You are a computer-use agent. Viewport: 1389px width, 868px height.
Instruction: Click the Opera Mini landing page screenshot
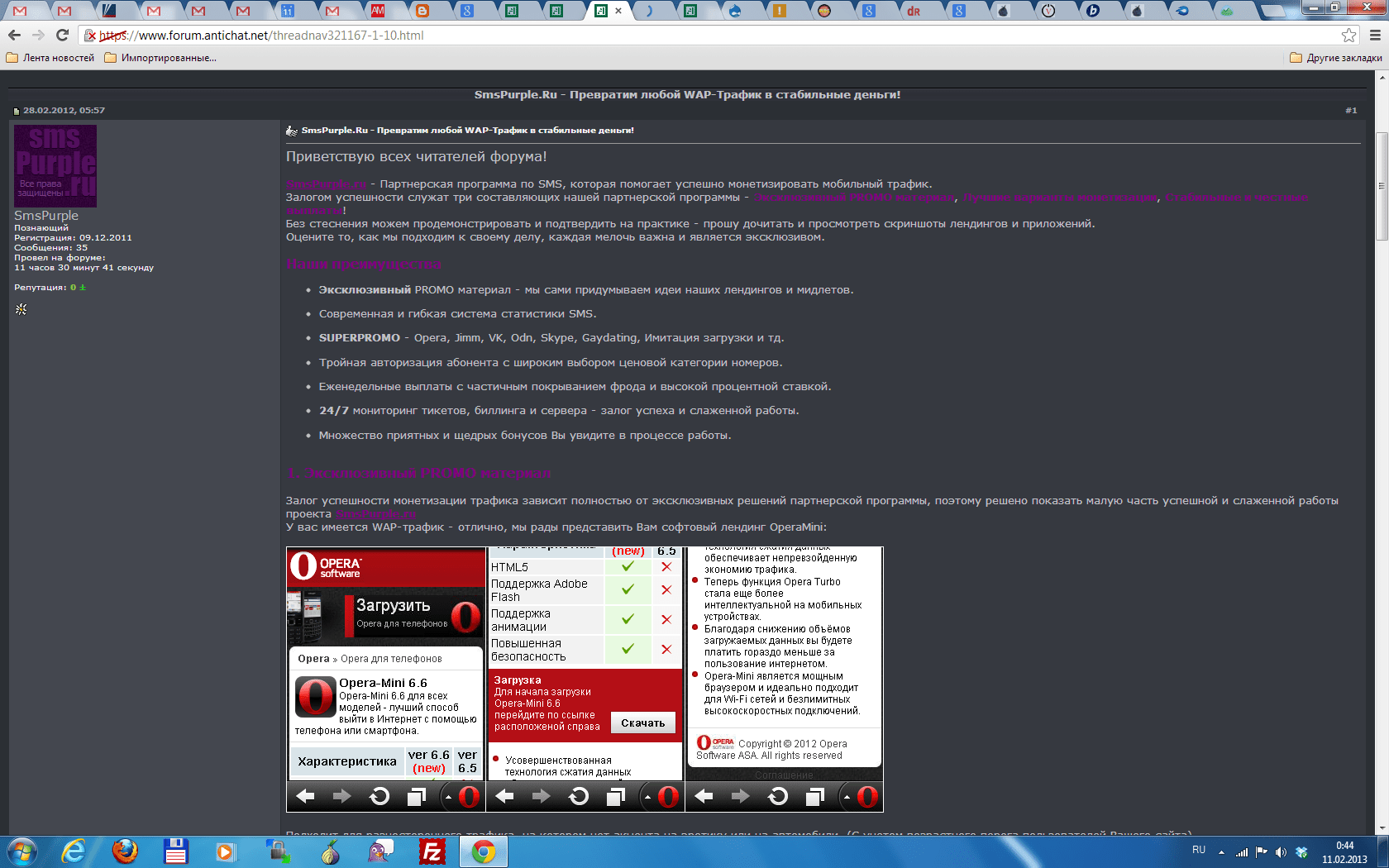coord(585,679)
